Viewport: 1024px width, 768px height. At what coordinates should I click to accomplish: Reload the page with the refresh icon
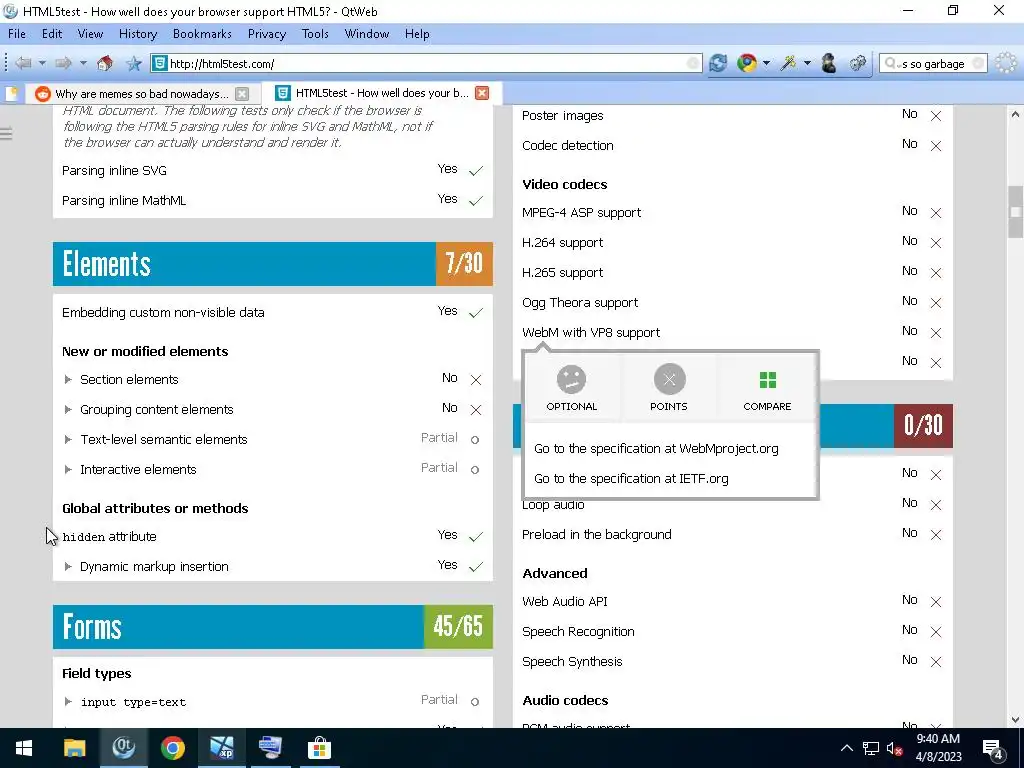[x=718, y=63]
